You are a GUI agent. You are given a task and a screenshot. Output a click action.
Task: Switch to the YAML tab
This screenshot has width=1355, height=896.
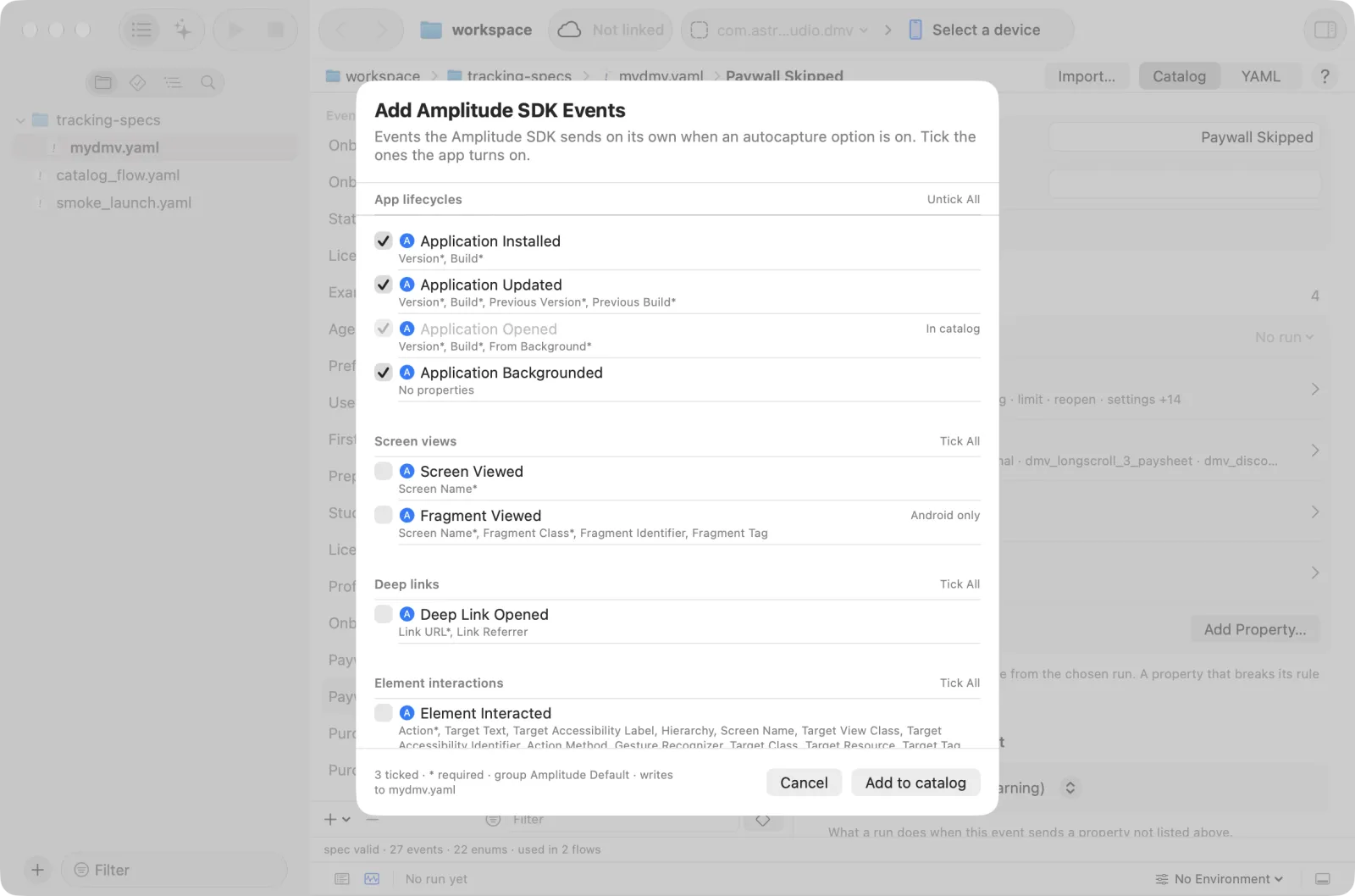[x=1260, y=76]
